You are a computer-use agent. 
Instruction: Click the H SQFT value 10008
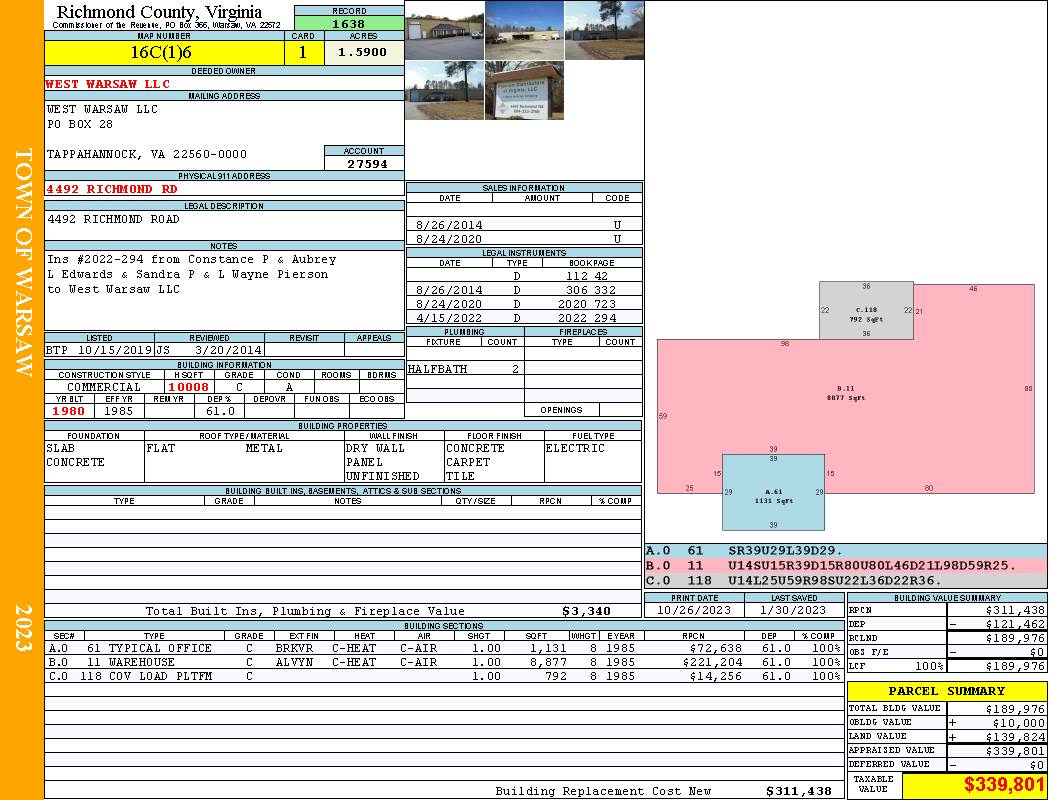188,387
